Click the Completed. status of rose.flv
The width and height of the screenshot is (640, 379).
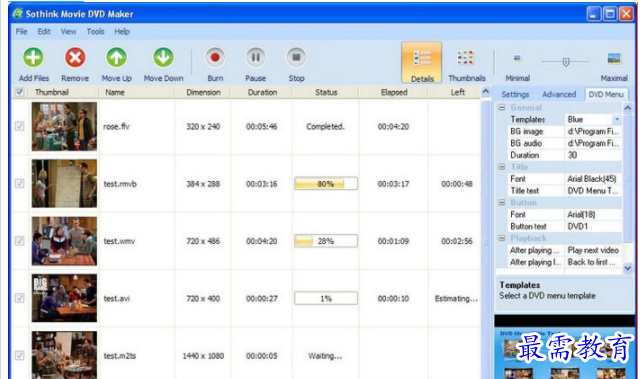(x=325, y=126)
